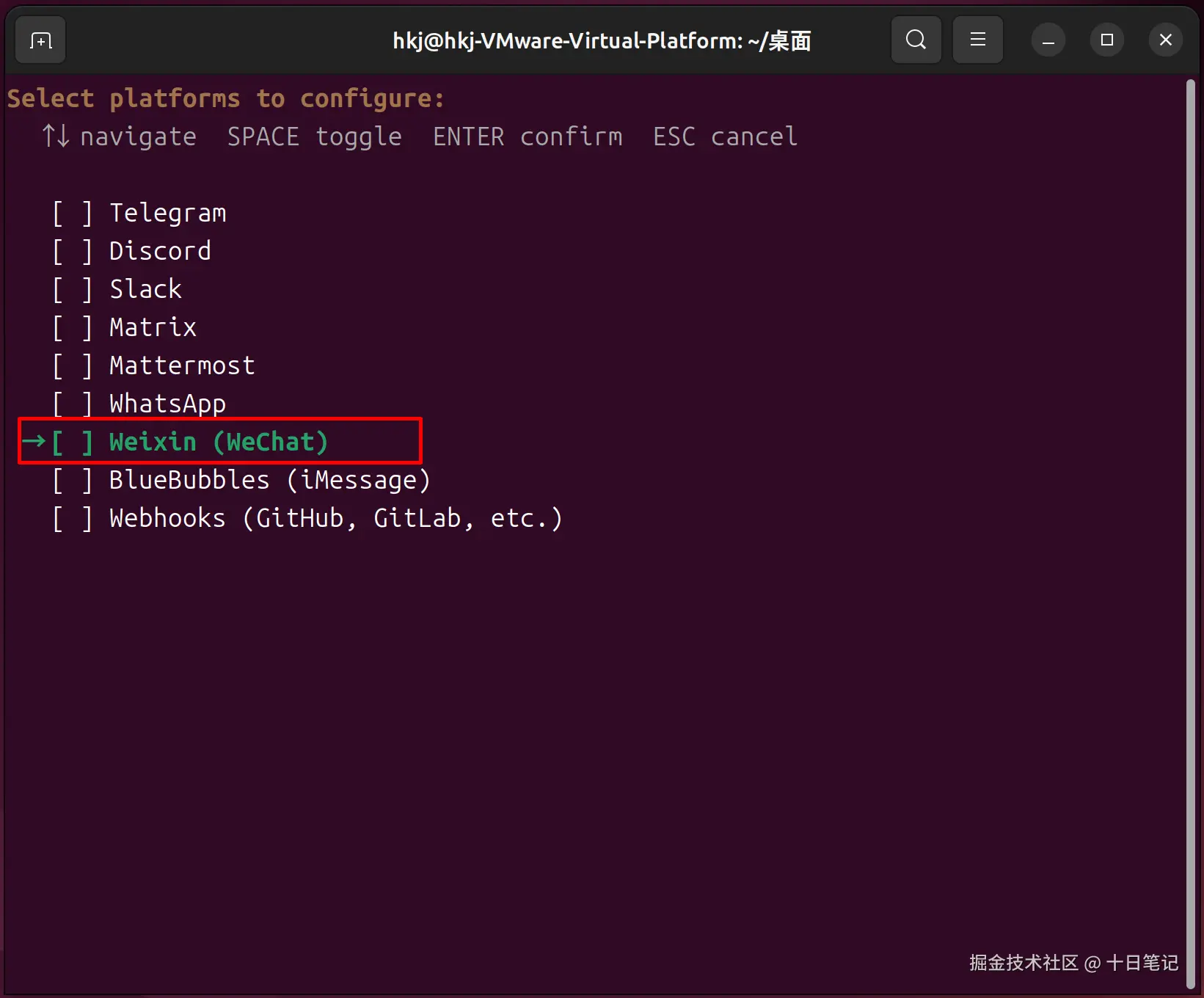This screenshot has width=1204, height=998.
Task: Click the Discord platform label
Action: (x=161, y=252)
